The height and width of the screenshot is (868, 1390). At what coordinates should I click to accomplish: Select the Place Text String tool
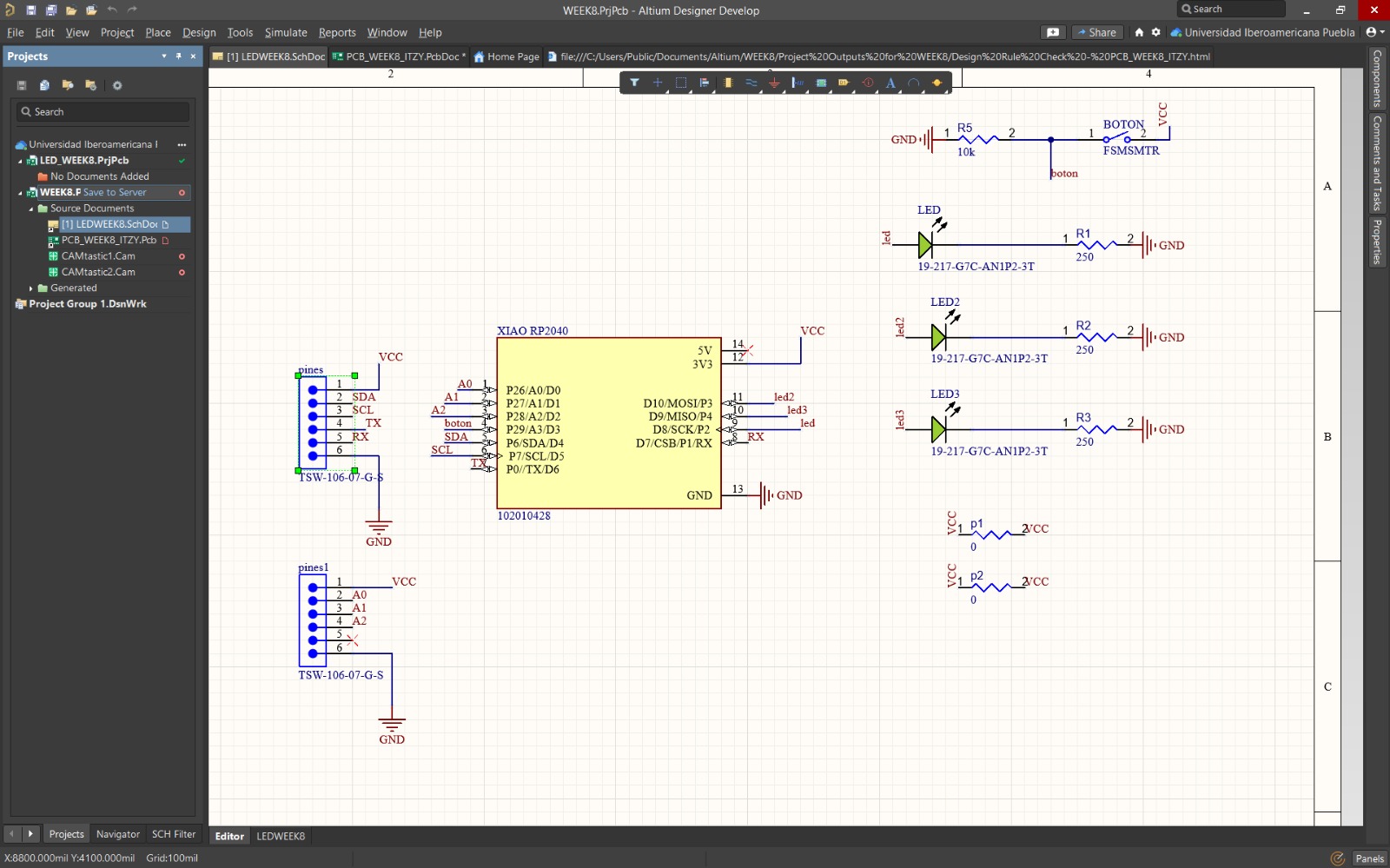(890, 83)
